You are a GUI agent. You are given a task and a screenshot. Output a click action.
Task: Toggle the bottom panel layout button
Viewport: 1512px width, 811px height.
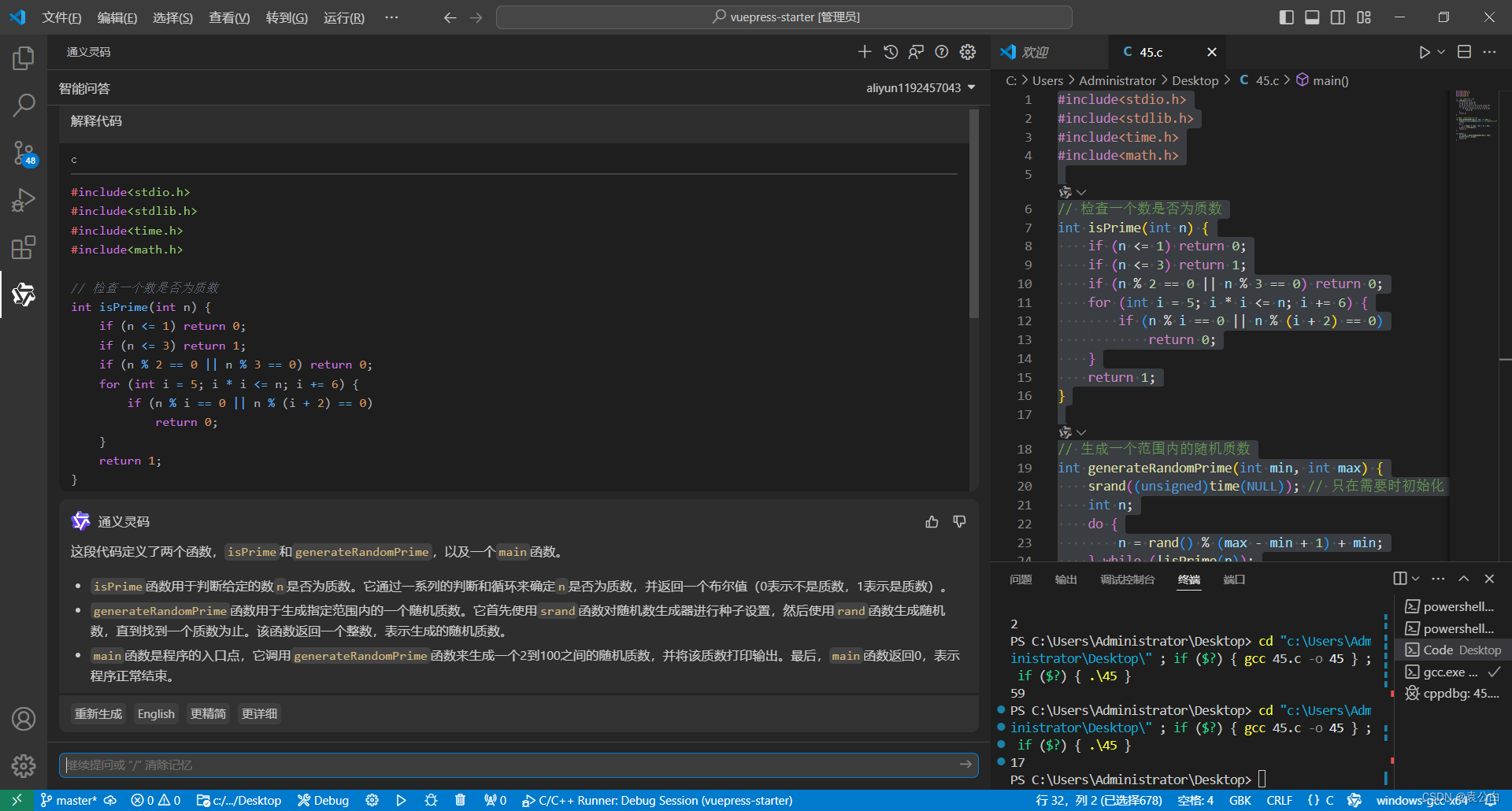[x=1312, y=17]
